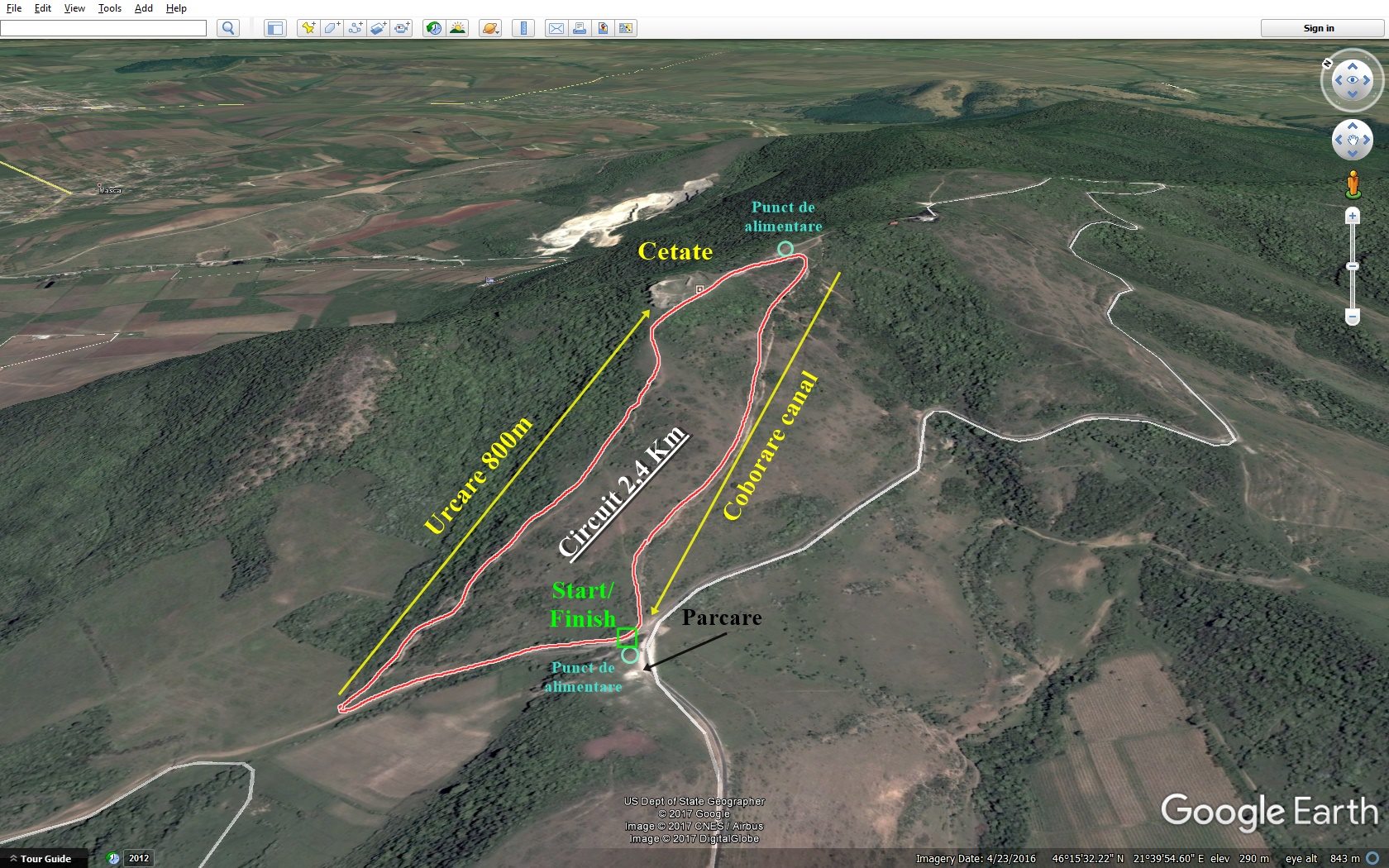The width and height of the screenshot is (1389, 868).
Task: Click the Email envelope icon
Action: click(x=556, y=28)
